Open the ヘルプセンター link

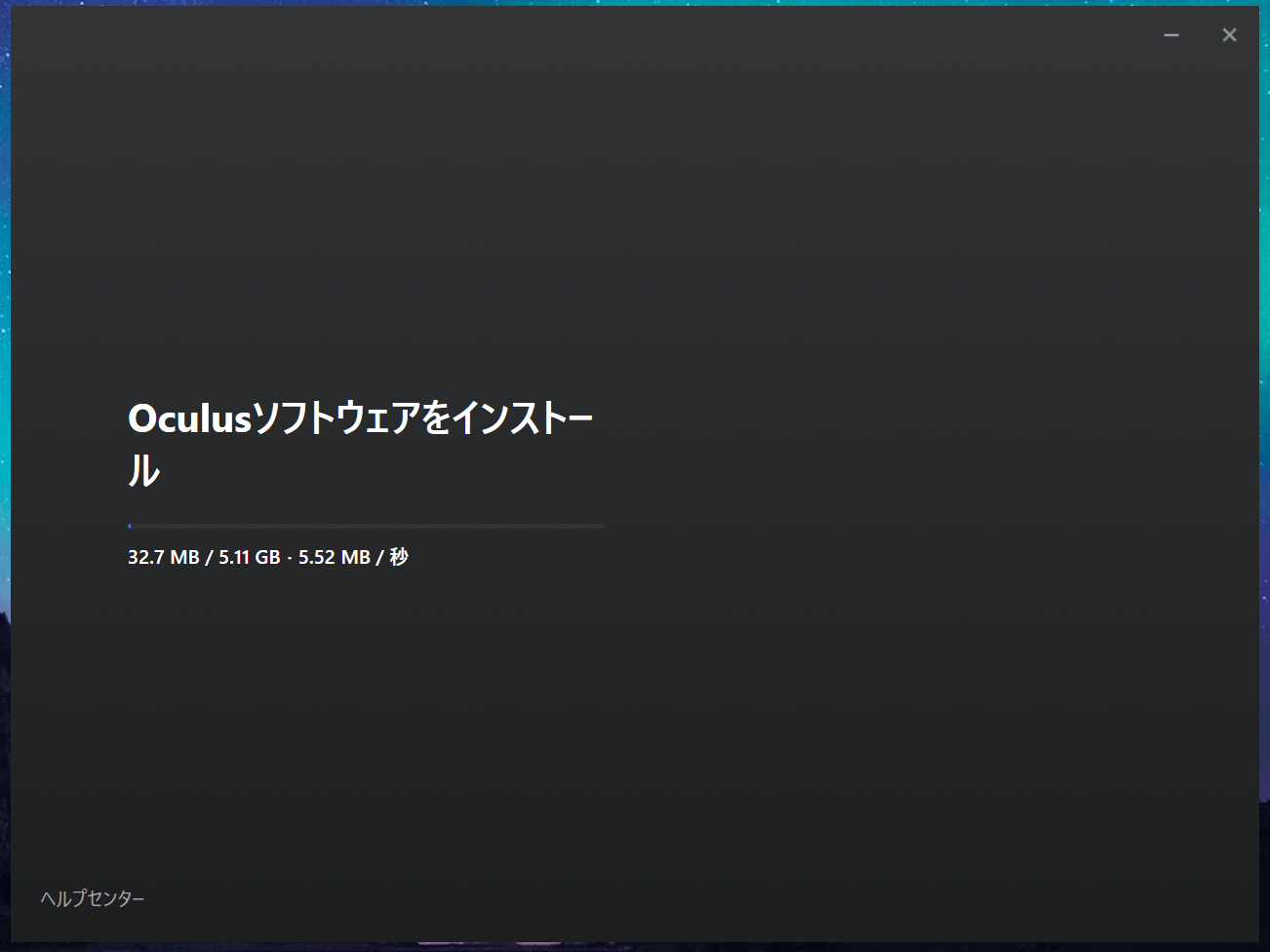93,898
